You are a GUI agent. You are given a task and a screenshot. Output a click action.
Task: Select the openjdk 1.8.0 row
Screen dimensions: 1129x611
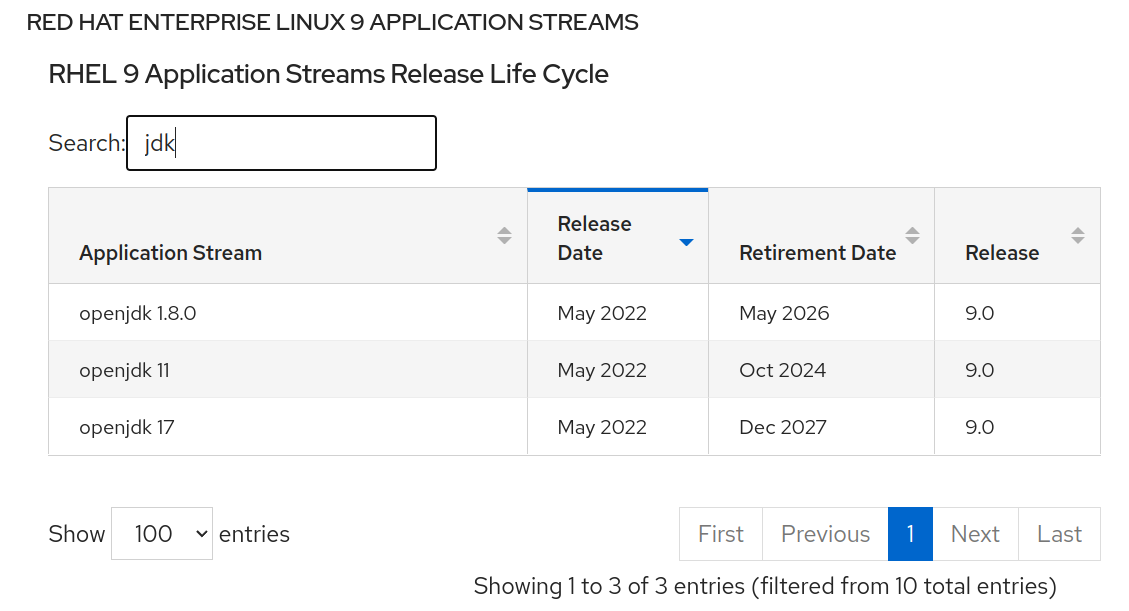click(138, 313)
